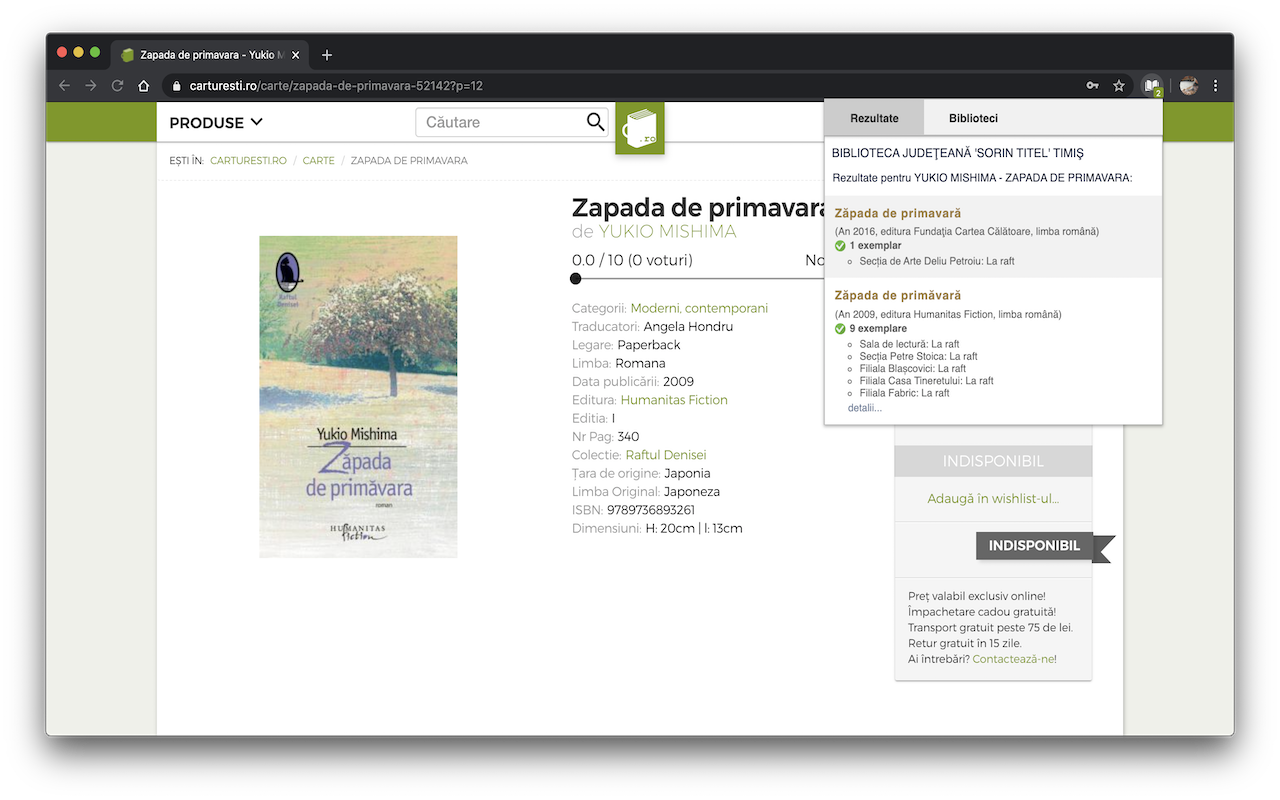1280x800 pixels.
Task: Click 'Filiala Blașcovici: La raft' entry
Action: point(912,368)
